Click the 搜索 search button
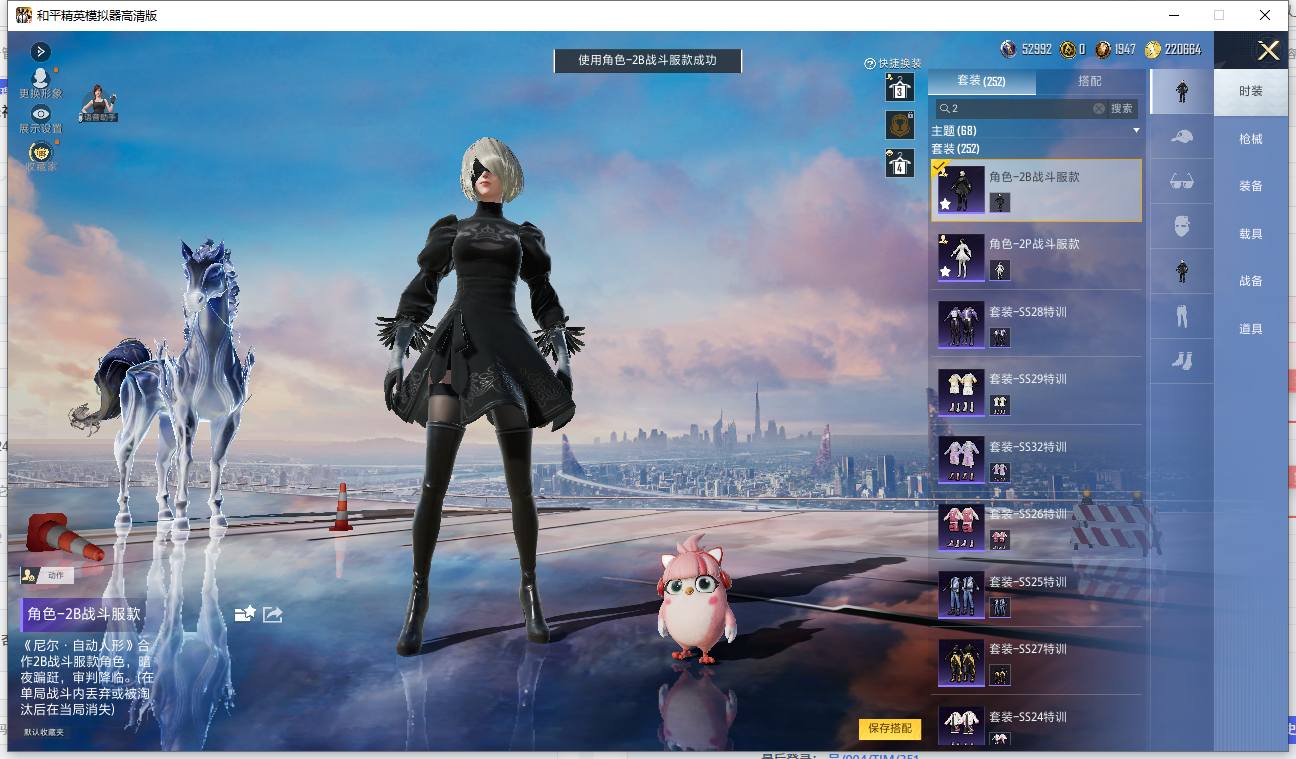The image size is (1296, 759). (1122, 108)
